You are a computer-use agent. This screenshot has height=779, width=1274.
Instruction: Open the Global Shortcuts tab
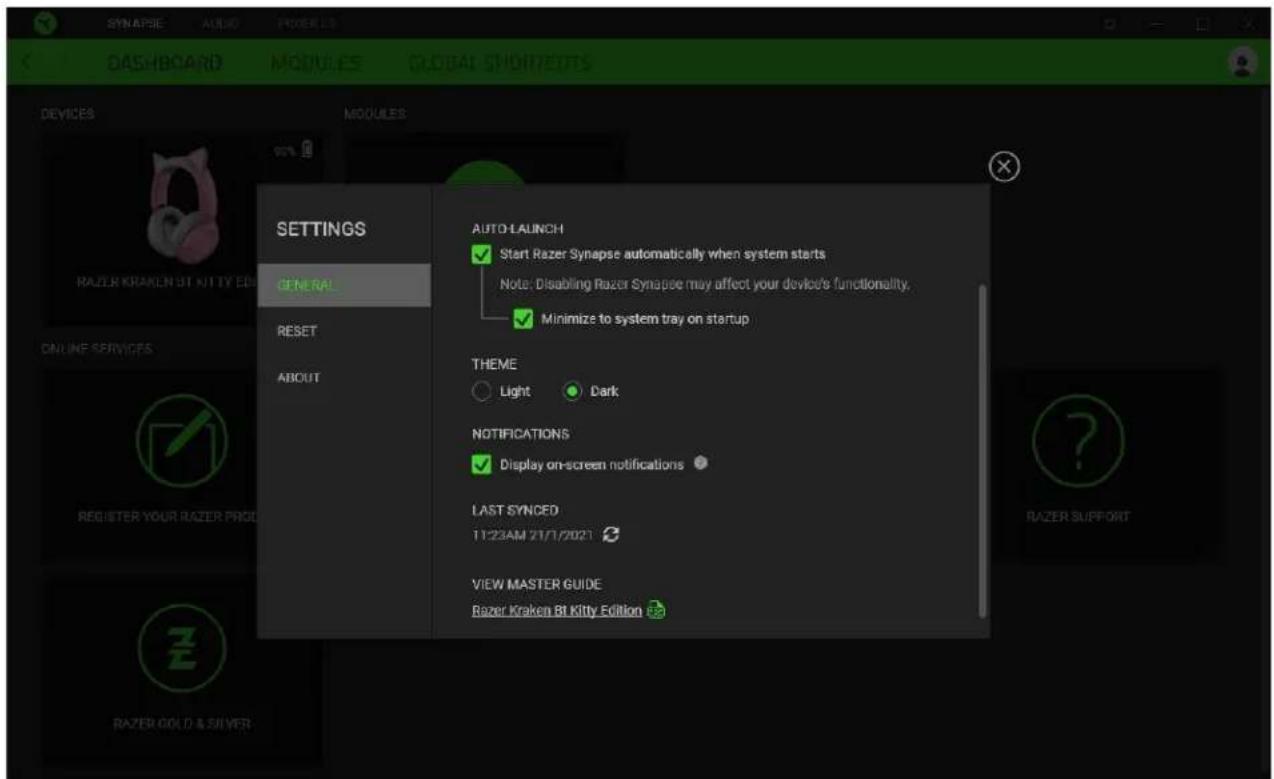tap(500, 63)
